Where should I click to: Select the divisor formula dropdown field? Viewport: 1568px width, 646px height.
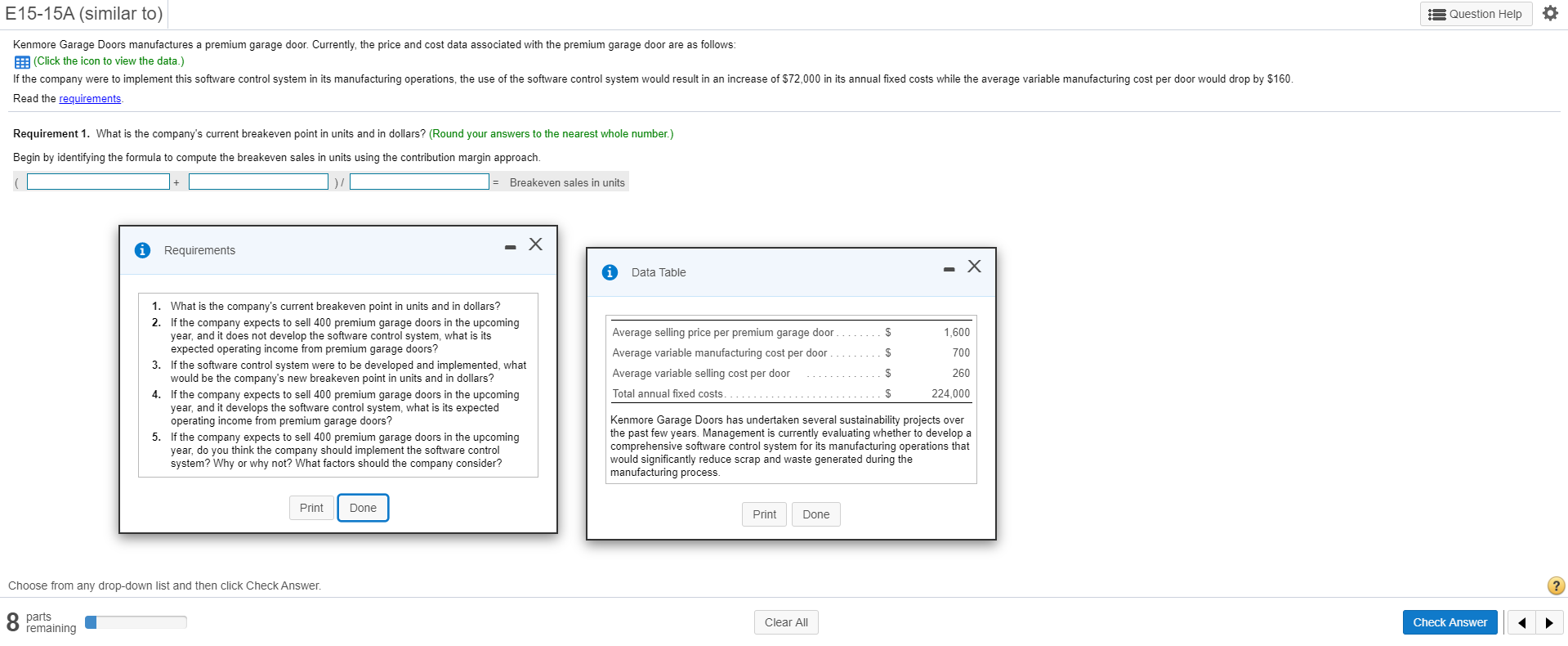pyautogui.click(x=419, y=182)
